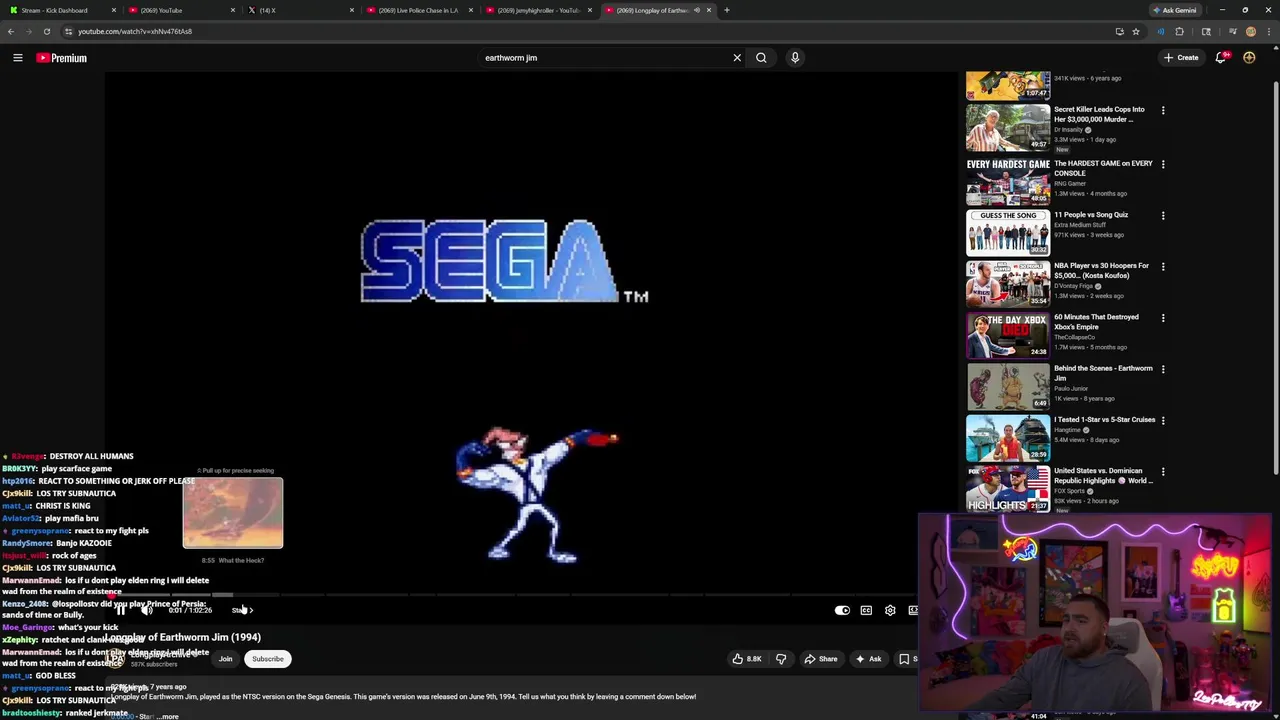Bookmark this page with the star icon

tap(1136, 31)
